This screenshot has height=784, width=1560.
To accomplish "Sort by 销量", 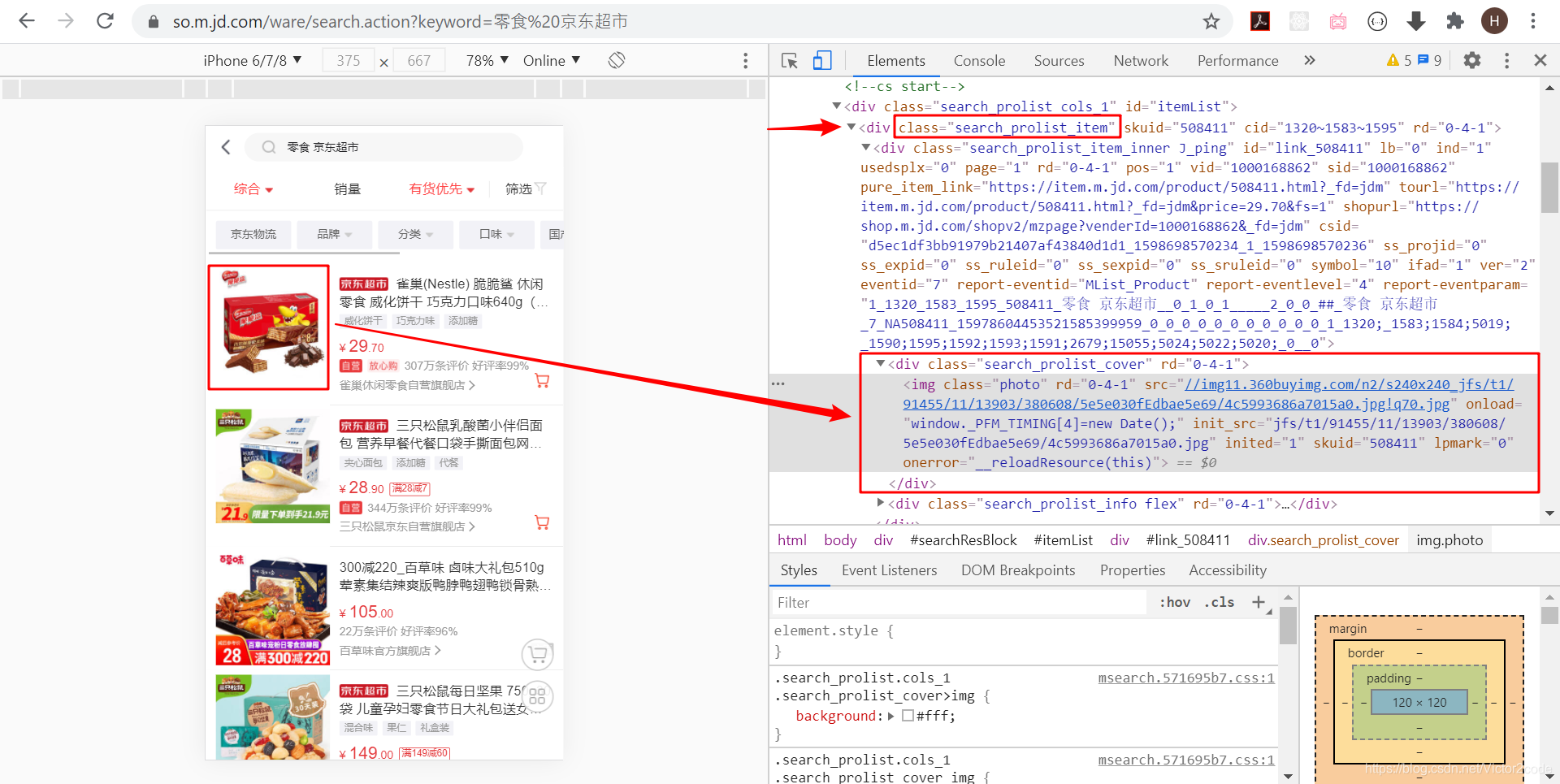I will [347, 188].
